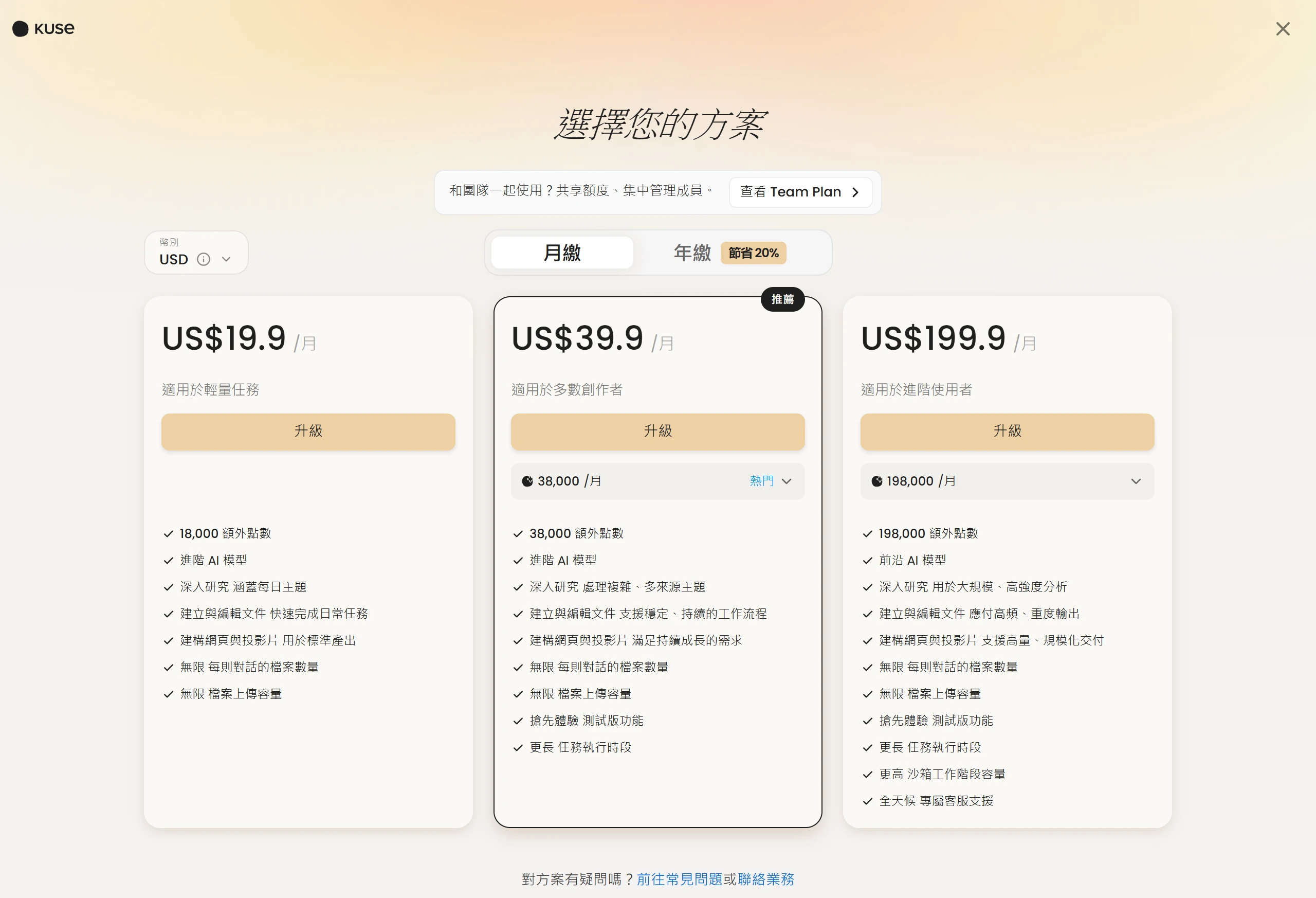
Task: Click the credit icon beside 38,000 /月
Action: 527,481
